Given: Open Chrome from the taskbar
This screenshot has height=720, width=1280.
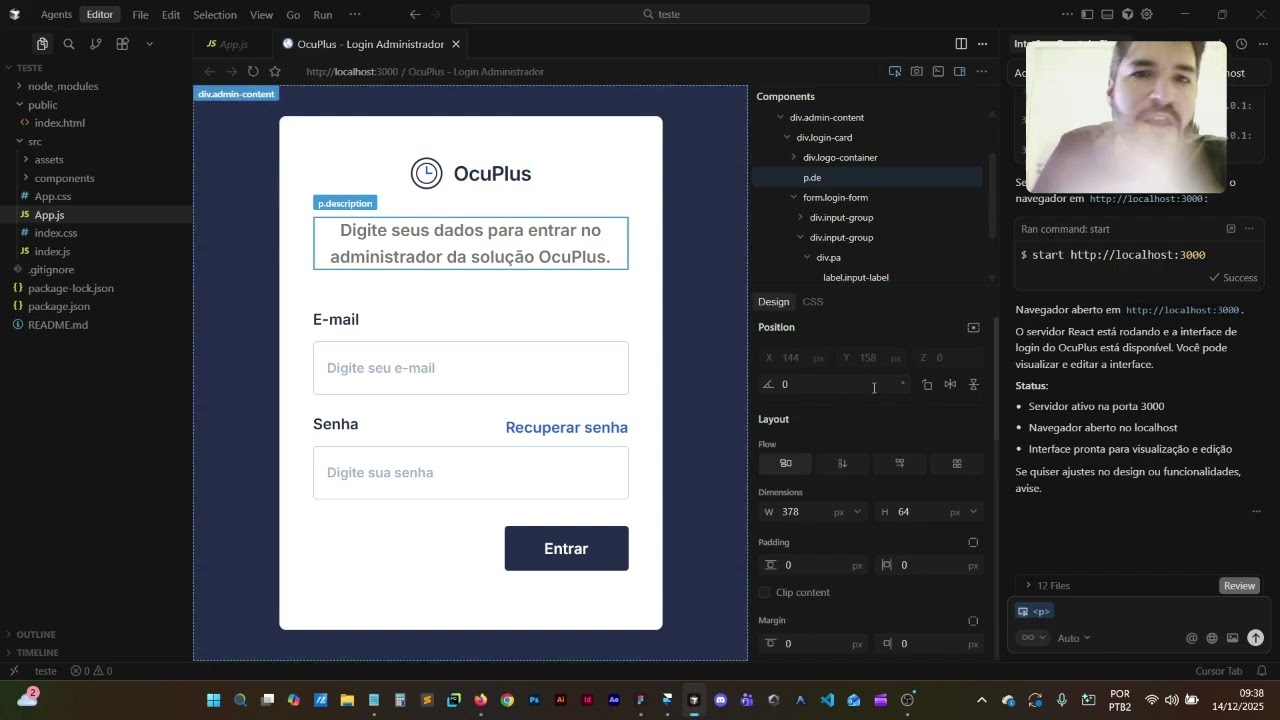Looking at the screenshot, I should (507, 700).
